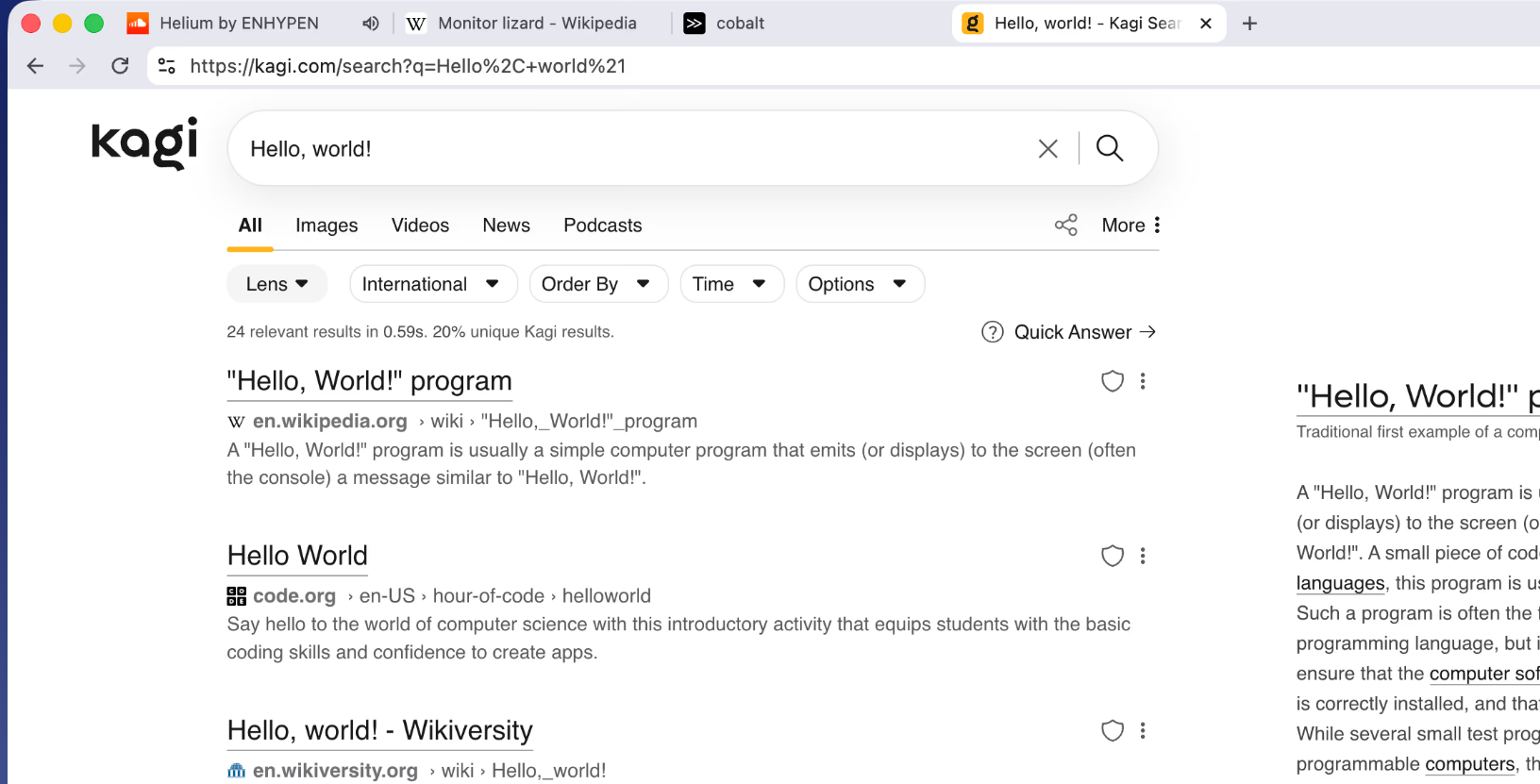Image resolution: width=1540 pixels, height=784 pixels.
Task: Click the code.org domain link
Action: click(x=294, y=596)
